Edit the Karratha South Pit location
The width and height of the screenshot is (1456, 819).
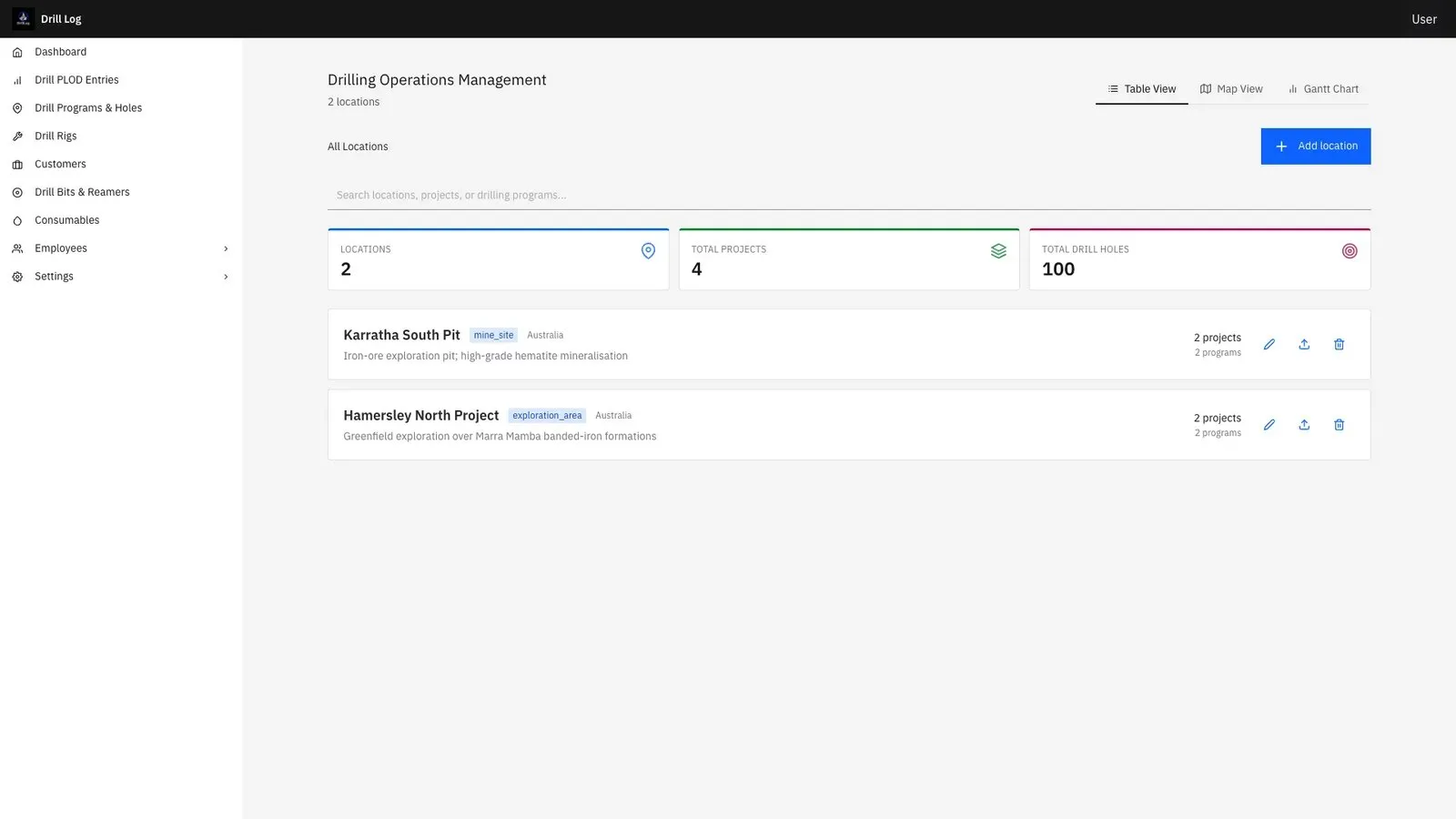click(1269, 344)
